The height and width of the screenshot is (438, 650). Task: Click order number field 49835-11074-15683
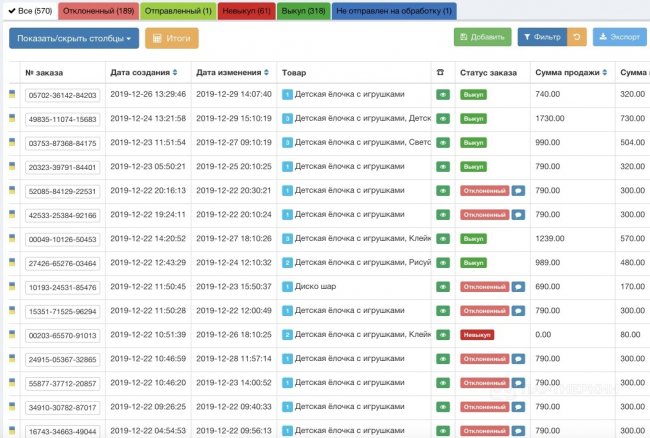[x=62, y=119]
